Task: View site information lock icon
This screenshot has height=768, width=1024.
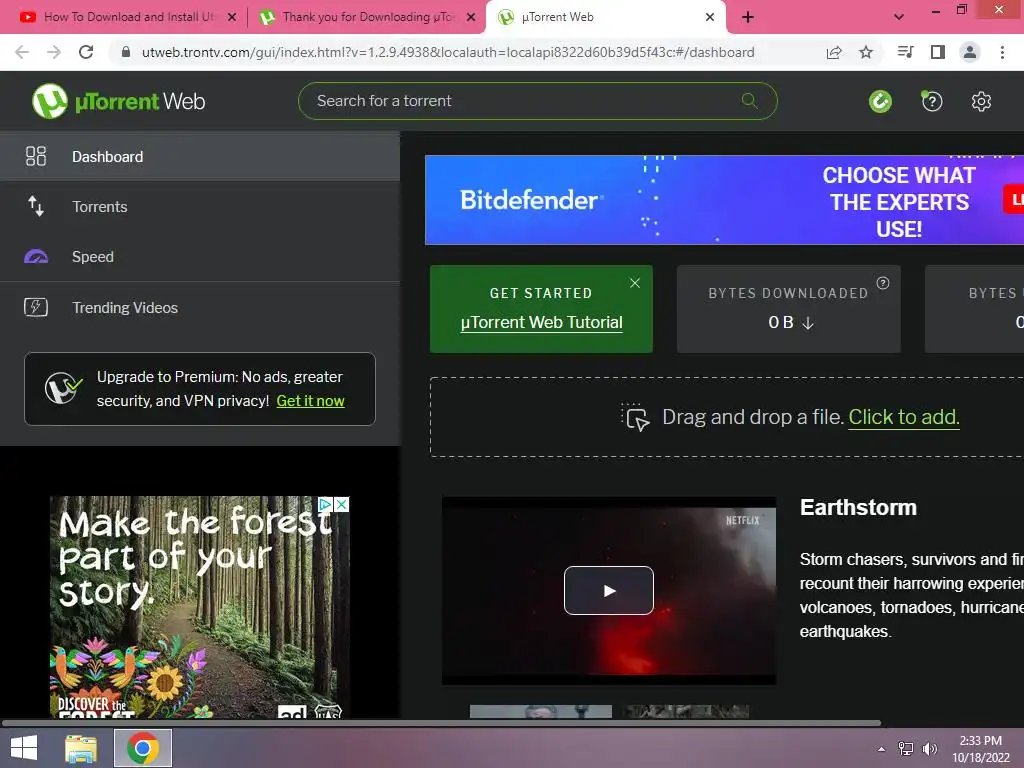Action: click(126, 52)
